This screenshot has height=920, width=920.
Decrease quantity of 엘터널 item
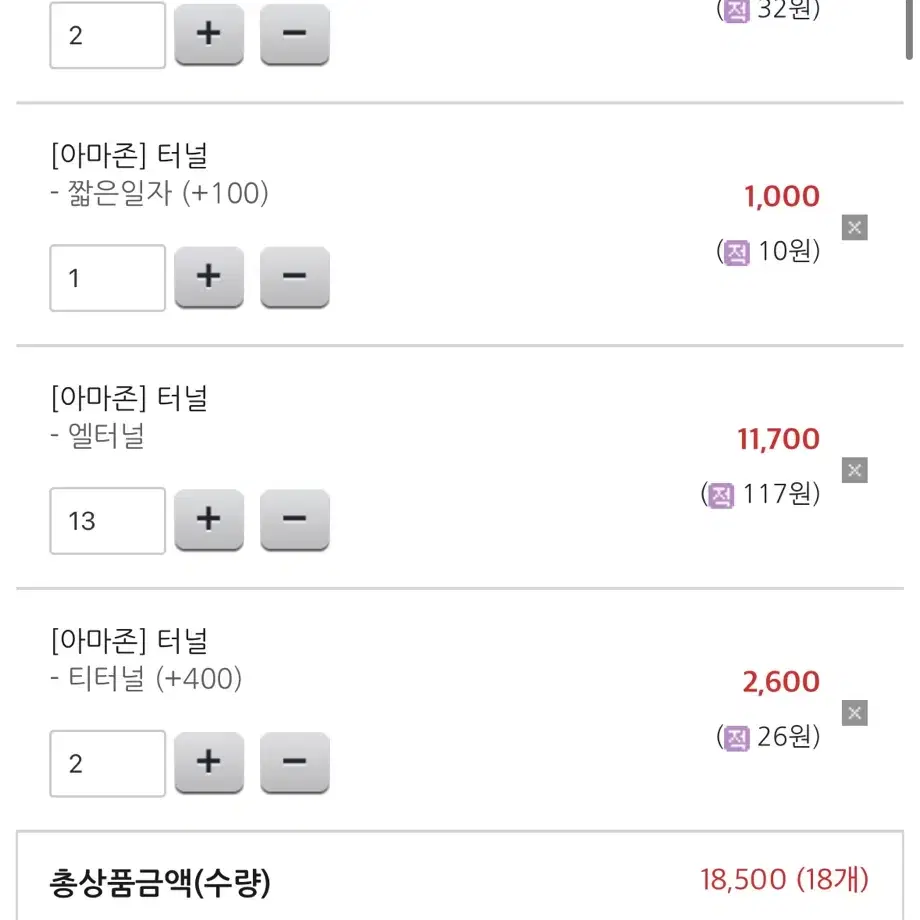click(x=295, y=520)
